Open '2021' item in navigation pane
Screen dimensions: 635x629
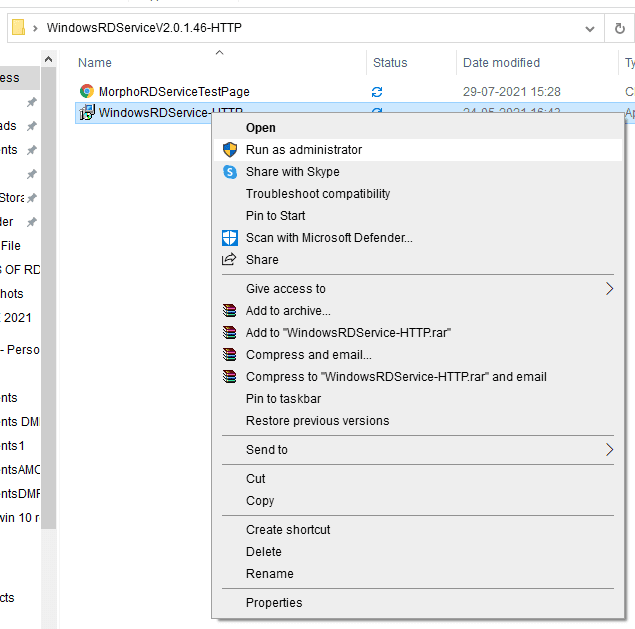(16, 318)
